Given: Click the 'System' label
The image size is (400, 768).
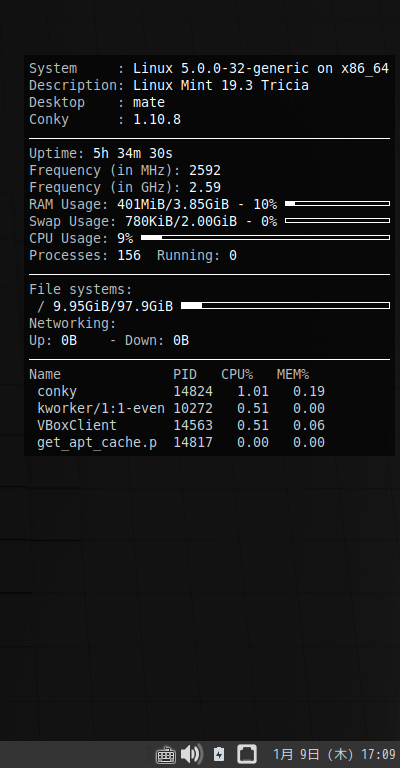Looking at the screenshot, I should (53, 69).
